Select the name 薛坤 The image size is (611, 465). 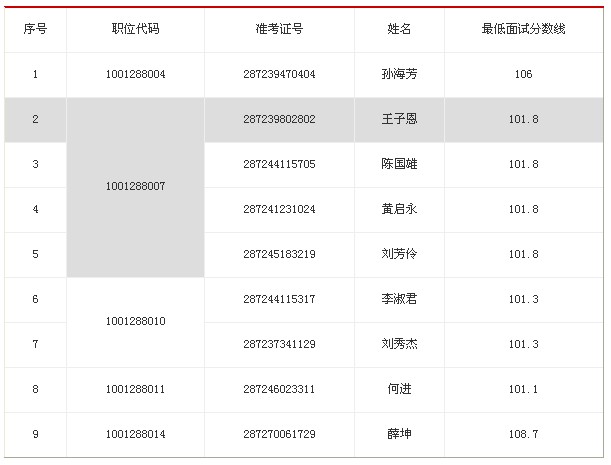(x=399, y=434)
